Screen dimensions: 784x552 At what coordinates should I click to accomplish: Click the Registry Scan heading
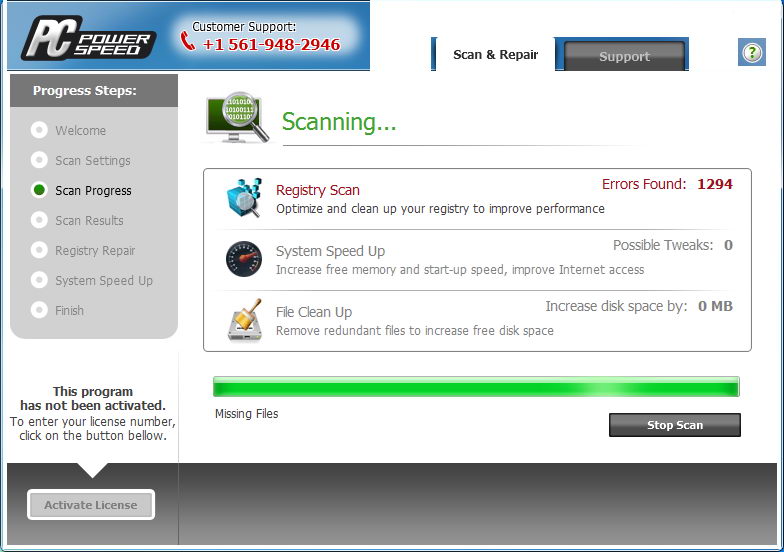(x=318, y=190)
